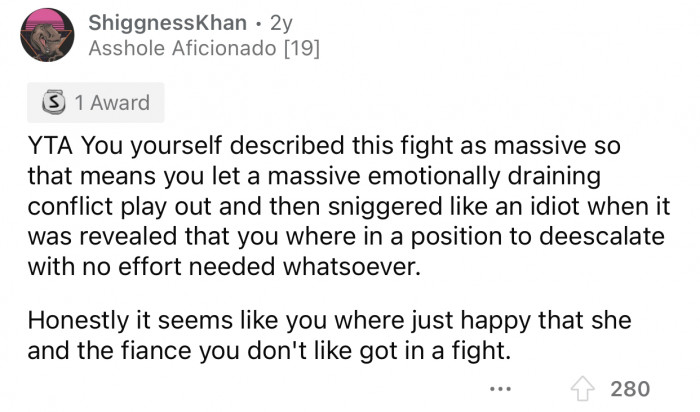The image size is (700, 412).
Task: Click the [19] flair count
Action: pos(307,47)
